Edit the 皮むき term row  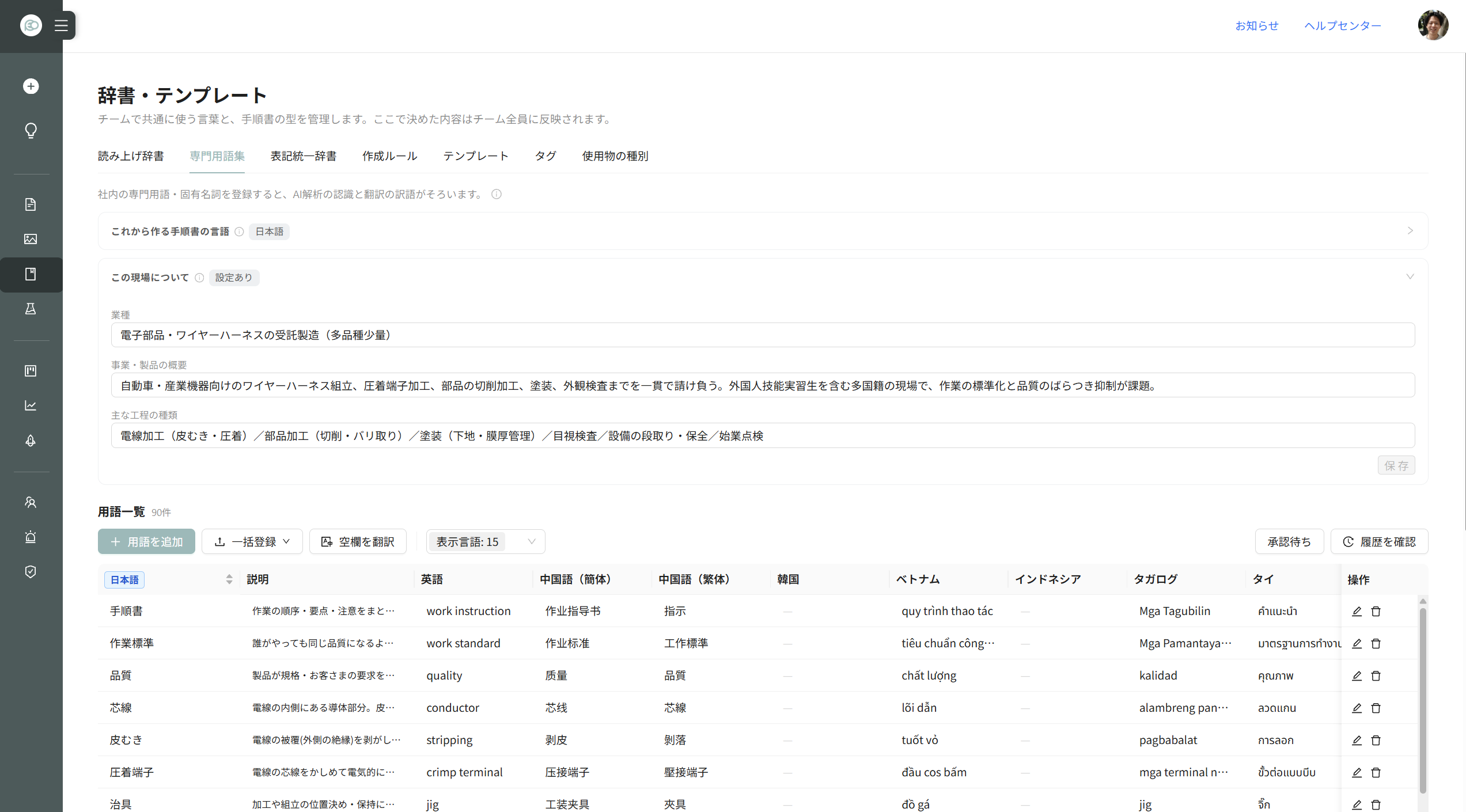click(x=1357, y=740)
